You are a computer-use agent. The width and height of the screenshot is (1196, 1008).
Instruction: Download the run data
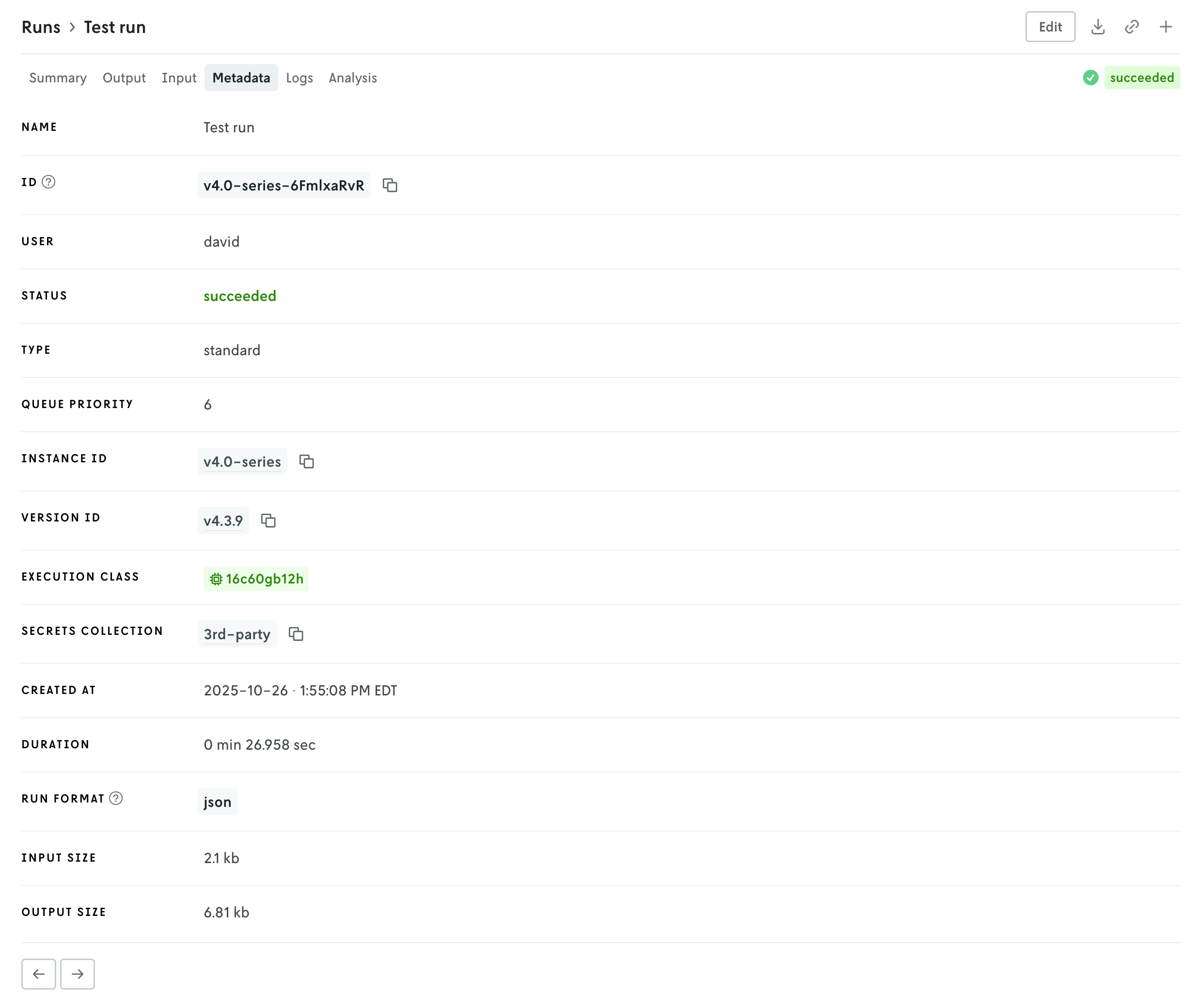pos(1098,26)
